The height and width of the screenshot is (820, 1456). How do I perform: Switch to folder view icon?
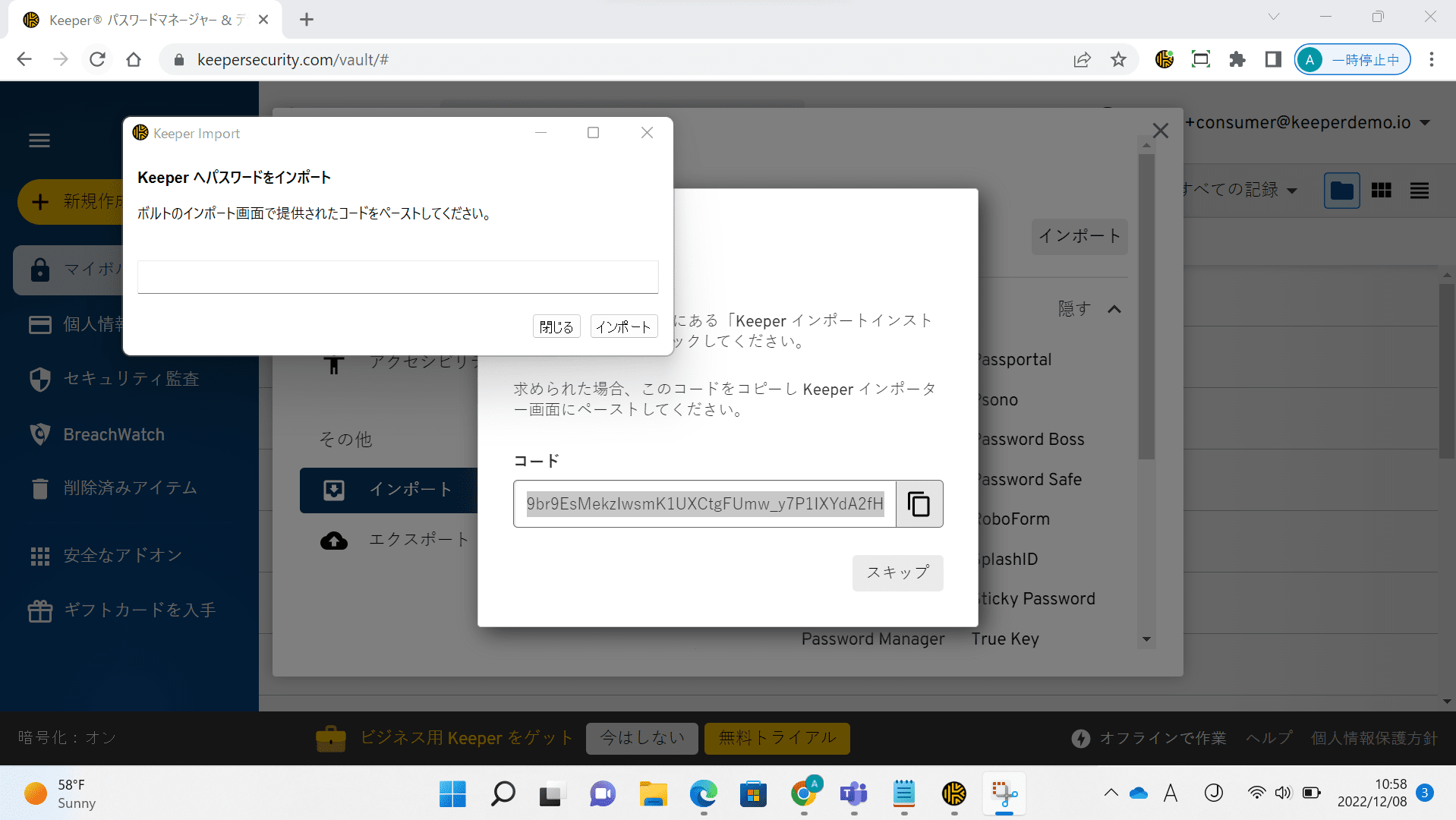pyautogui.click(x=1341, y=191)
